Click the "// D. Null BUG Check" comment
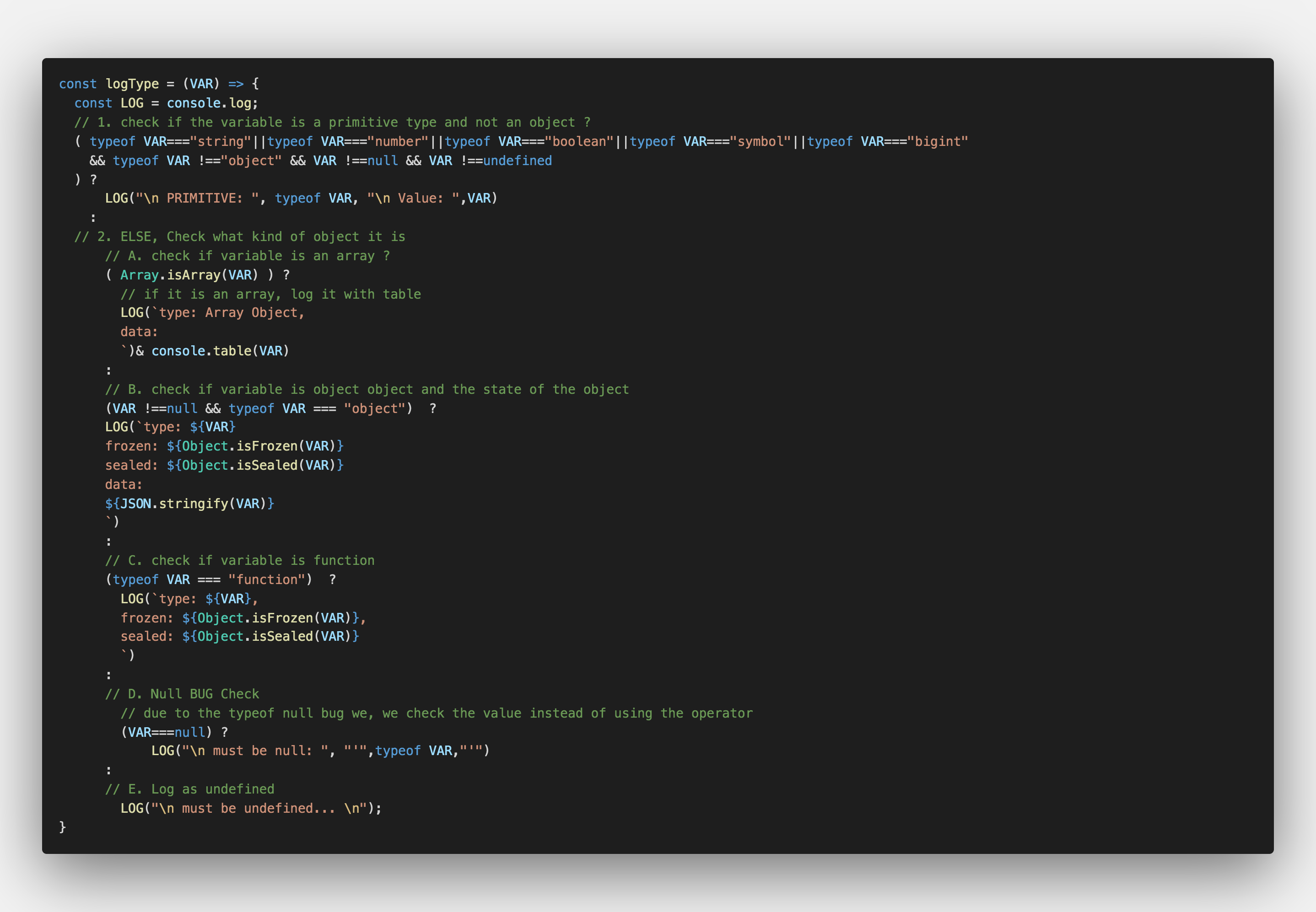This screenshot has width=1316, height=912. [x=182, y=694]
